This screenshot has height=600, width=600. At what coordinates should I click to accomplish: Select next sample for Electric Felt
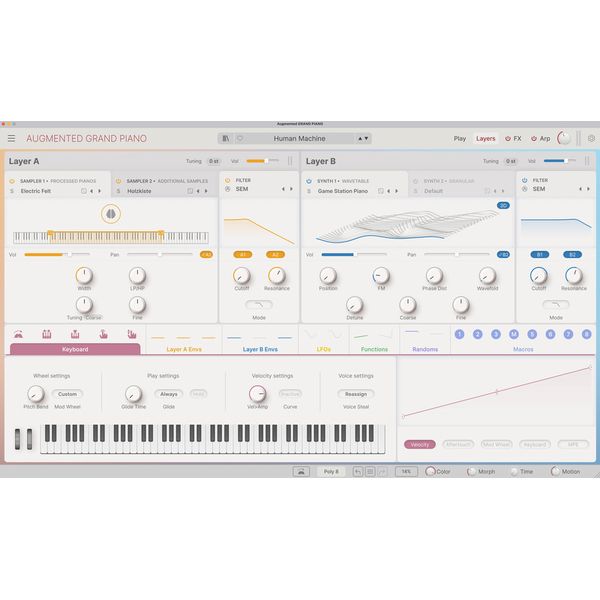point(99,191)
